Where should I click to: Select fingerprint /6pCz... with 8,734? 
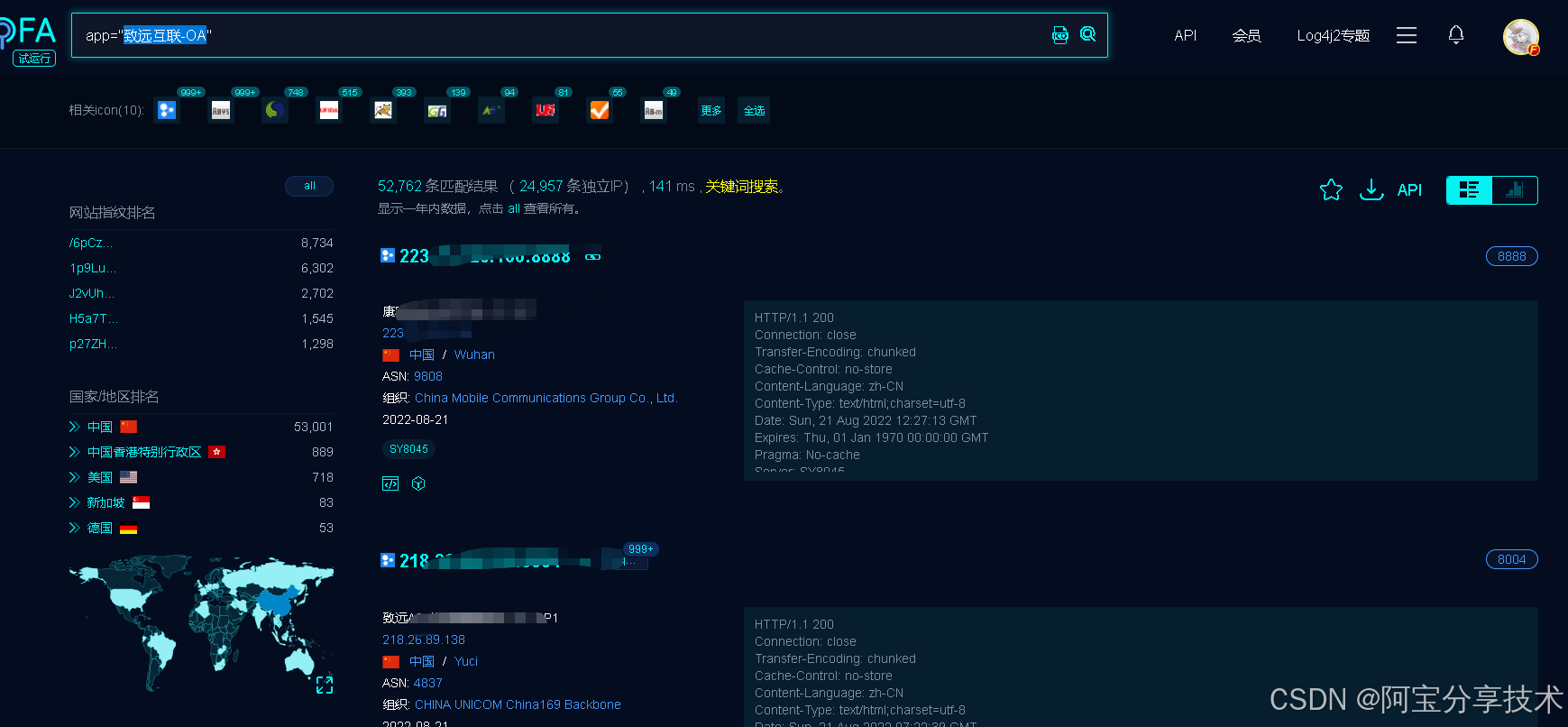201,243
